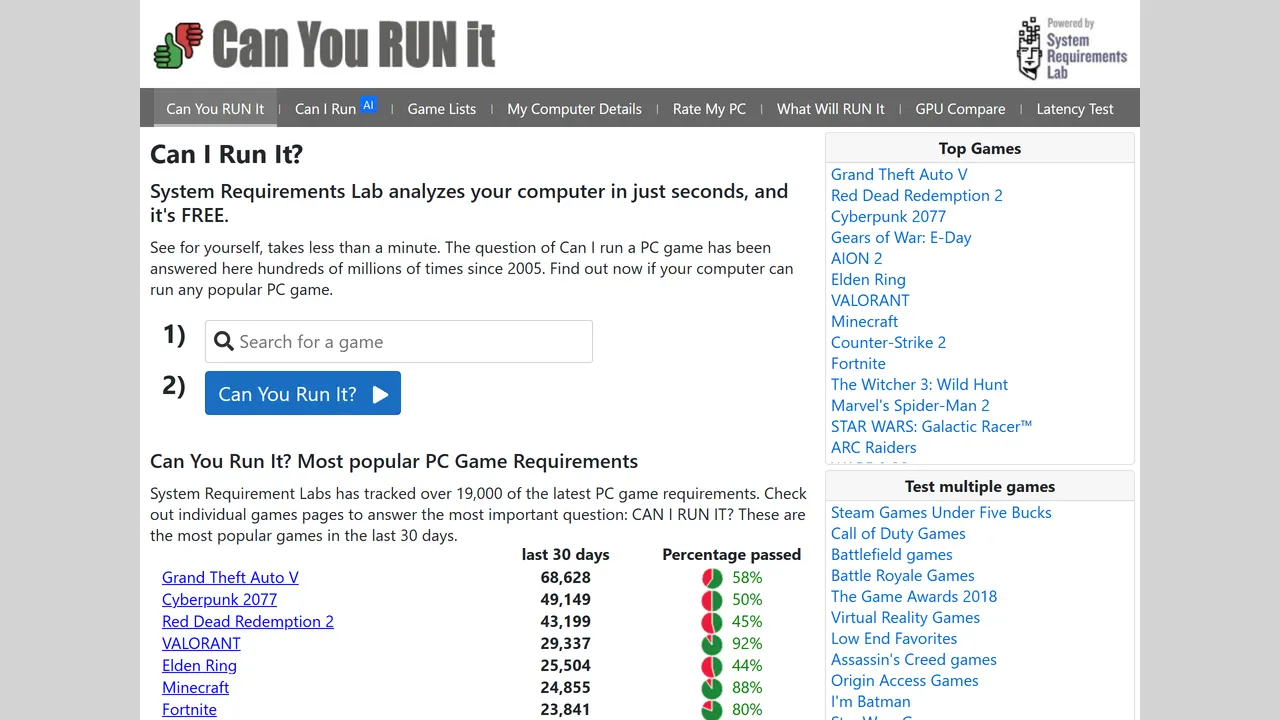Open Red Dead Redemption 2 in popular table
The width and height of the screenshot is (1280, 720).
248,622
